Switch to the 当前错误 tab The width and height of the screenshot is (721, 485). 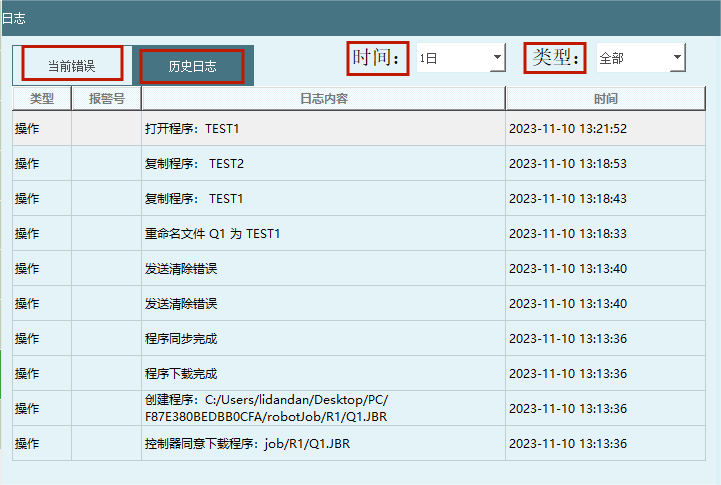[x=72, y=65]
